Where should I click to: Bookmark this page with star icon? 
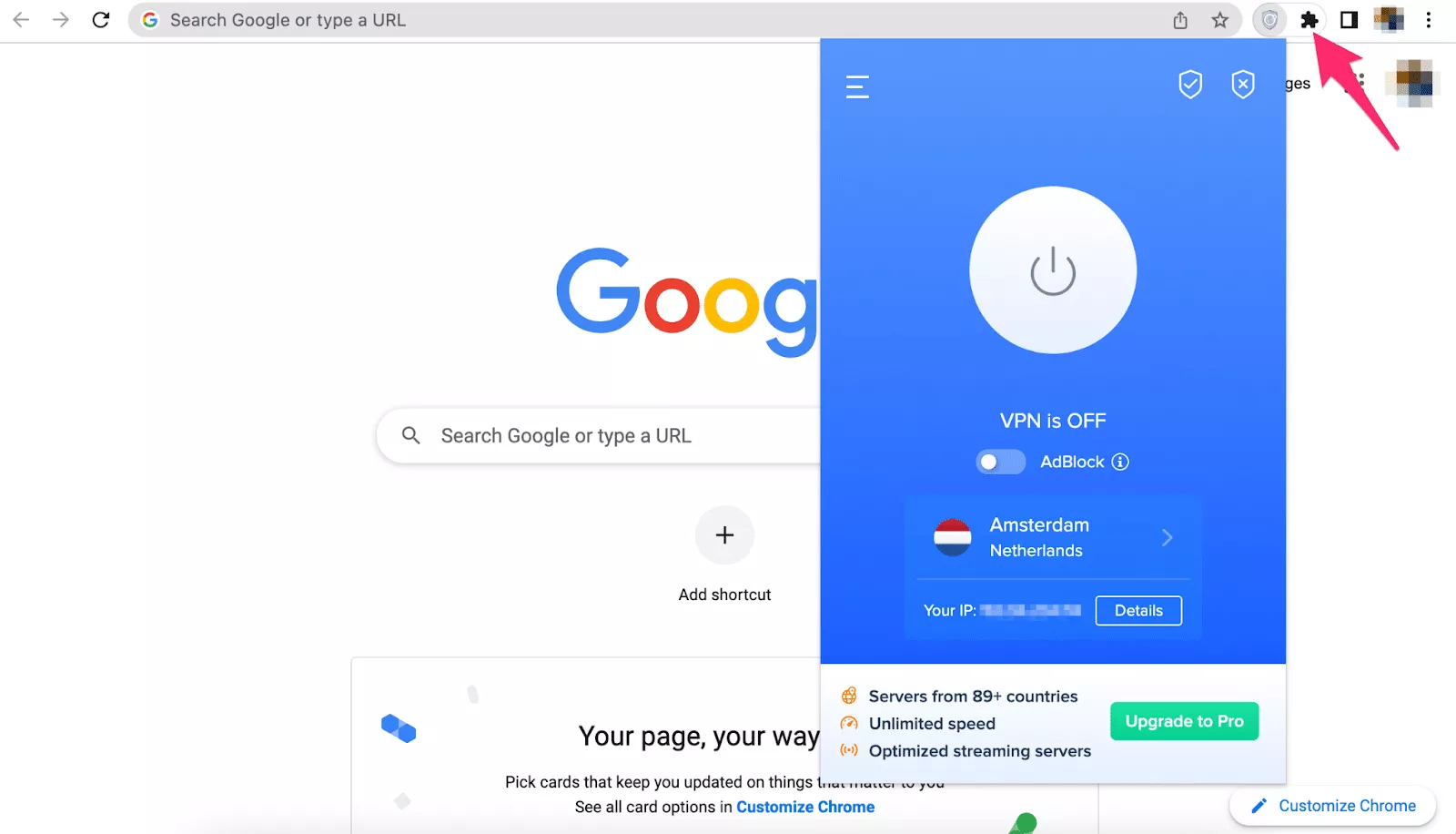(1219, 20)
